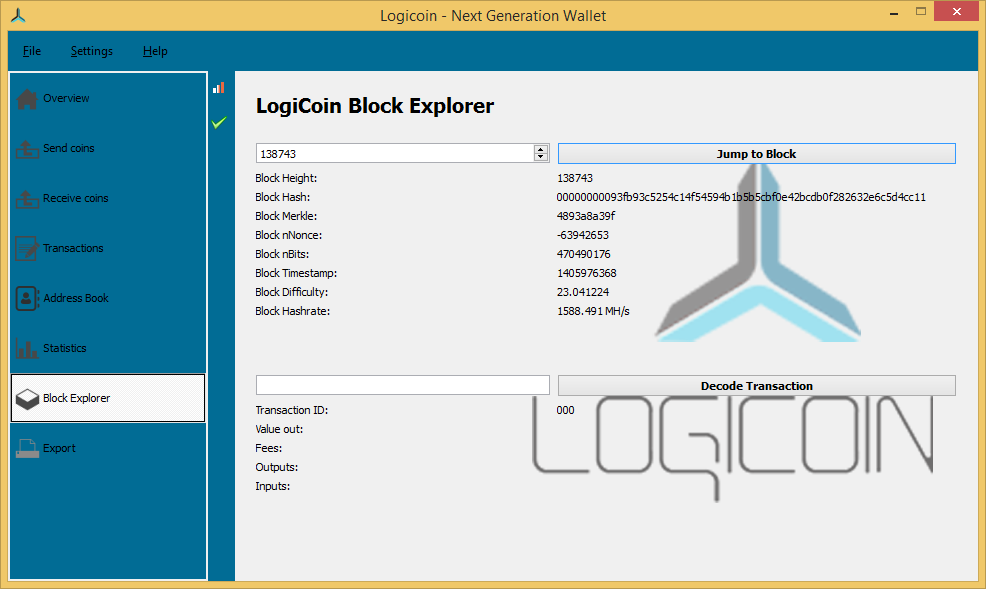Click the green sync checkmark icon

click(219, 123)
